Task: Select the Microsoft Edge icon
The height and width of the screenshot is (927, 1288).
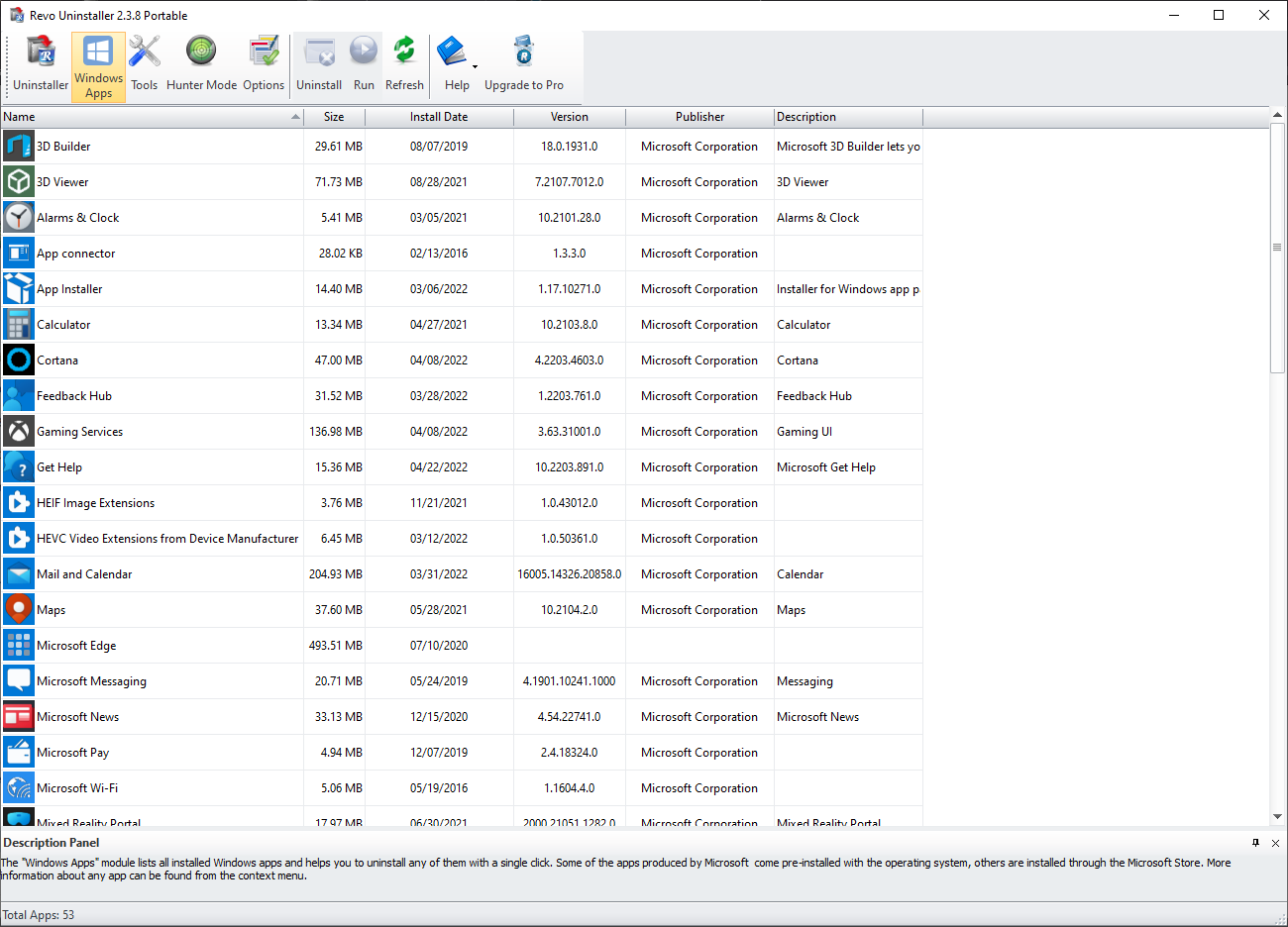Action: pyautogui.click(x=19, y=646)
